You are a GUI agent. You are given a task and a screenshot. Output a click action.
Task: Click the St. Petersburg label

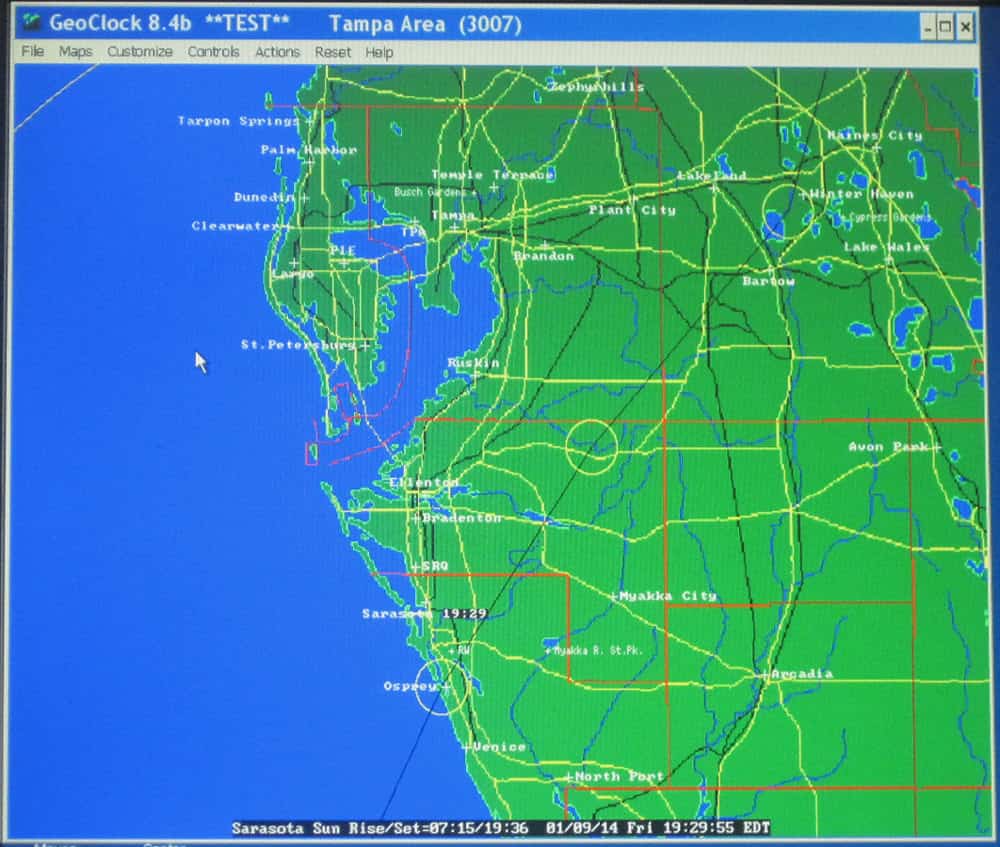[298, 344]
